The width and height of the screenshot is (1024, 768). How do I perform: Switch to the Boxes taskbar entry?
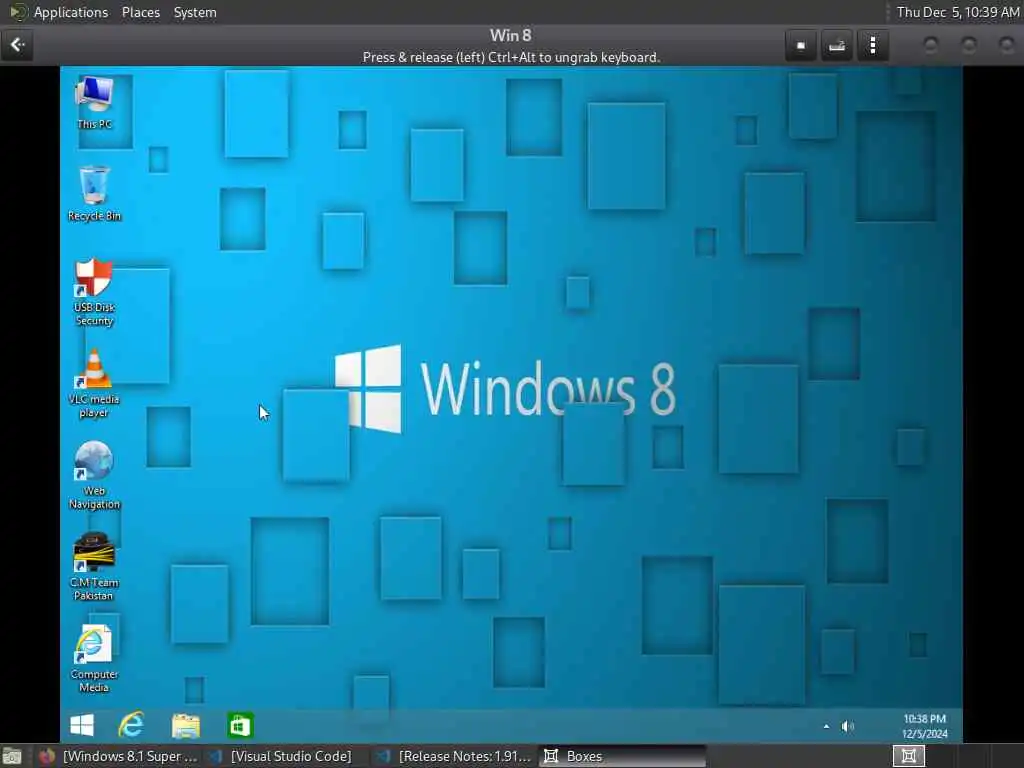click(622, 756)
